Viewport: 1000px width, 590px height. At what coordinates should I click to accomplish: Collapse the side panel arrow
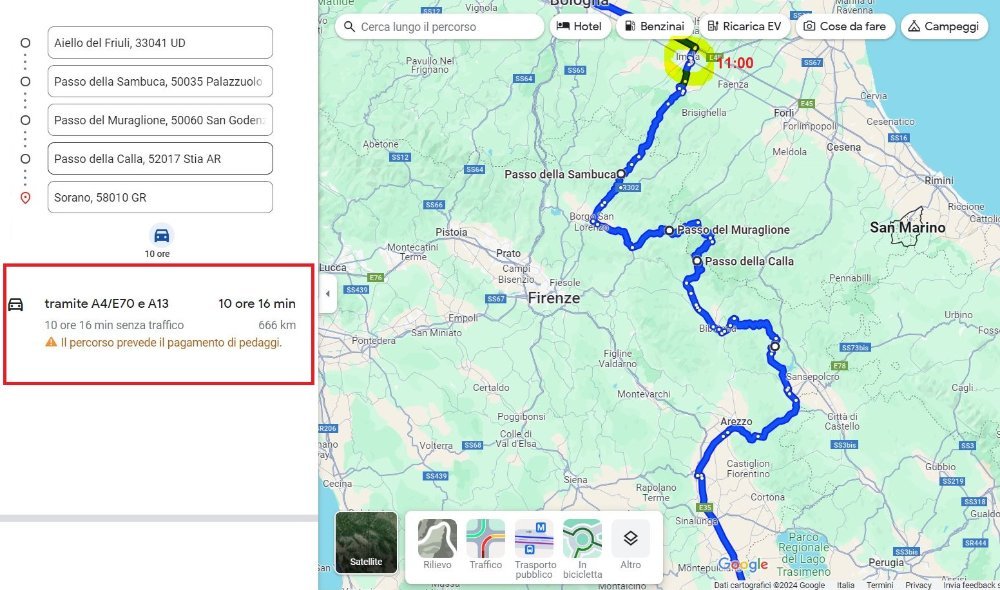click(x=328, y=294)
